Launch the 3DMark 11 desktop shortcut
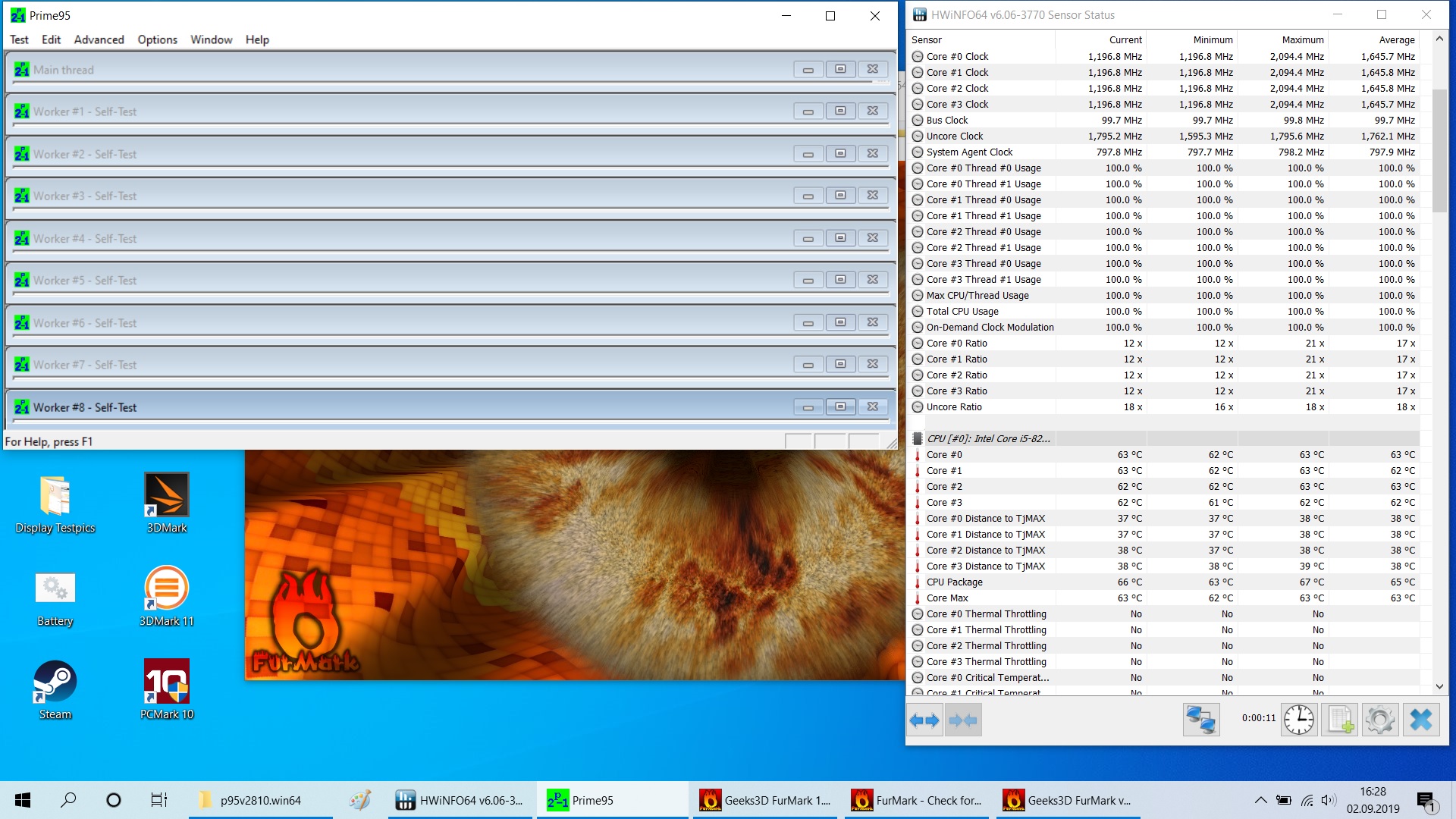 point(167,598)
